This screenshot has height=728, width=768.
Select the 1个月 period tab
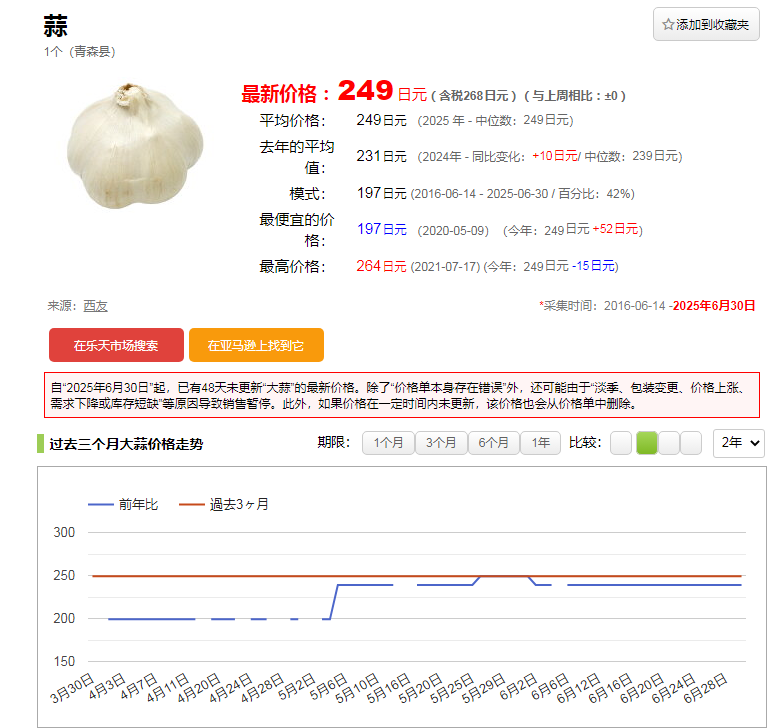click(388, 443)
